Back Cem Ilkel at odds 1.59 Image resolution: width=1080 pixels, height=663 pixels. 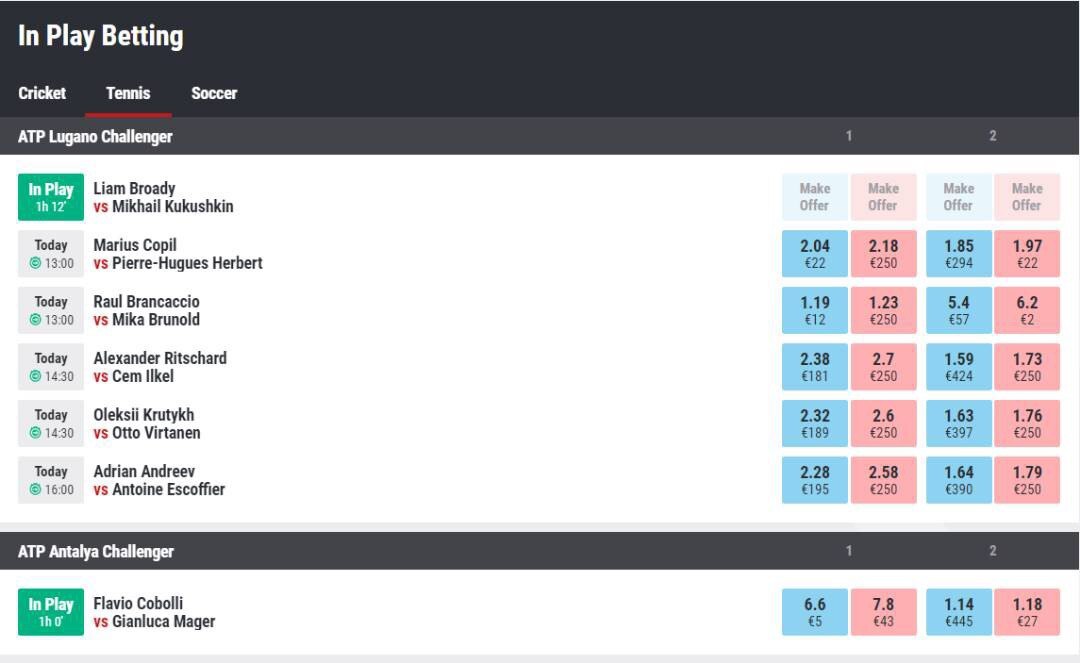click(959, 367)
